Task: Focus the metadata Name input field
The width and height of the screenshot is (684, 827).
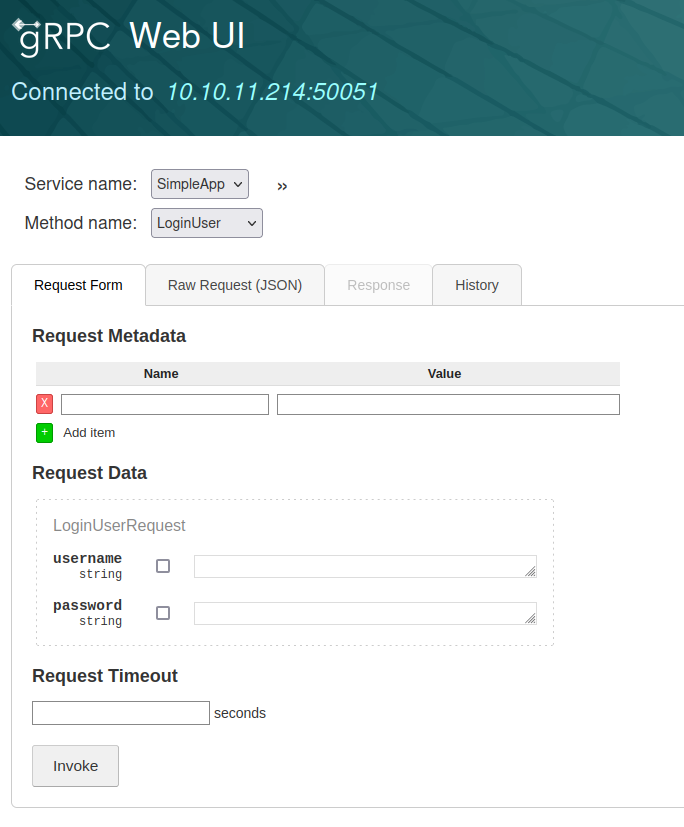Action: (165, 405)
